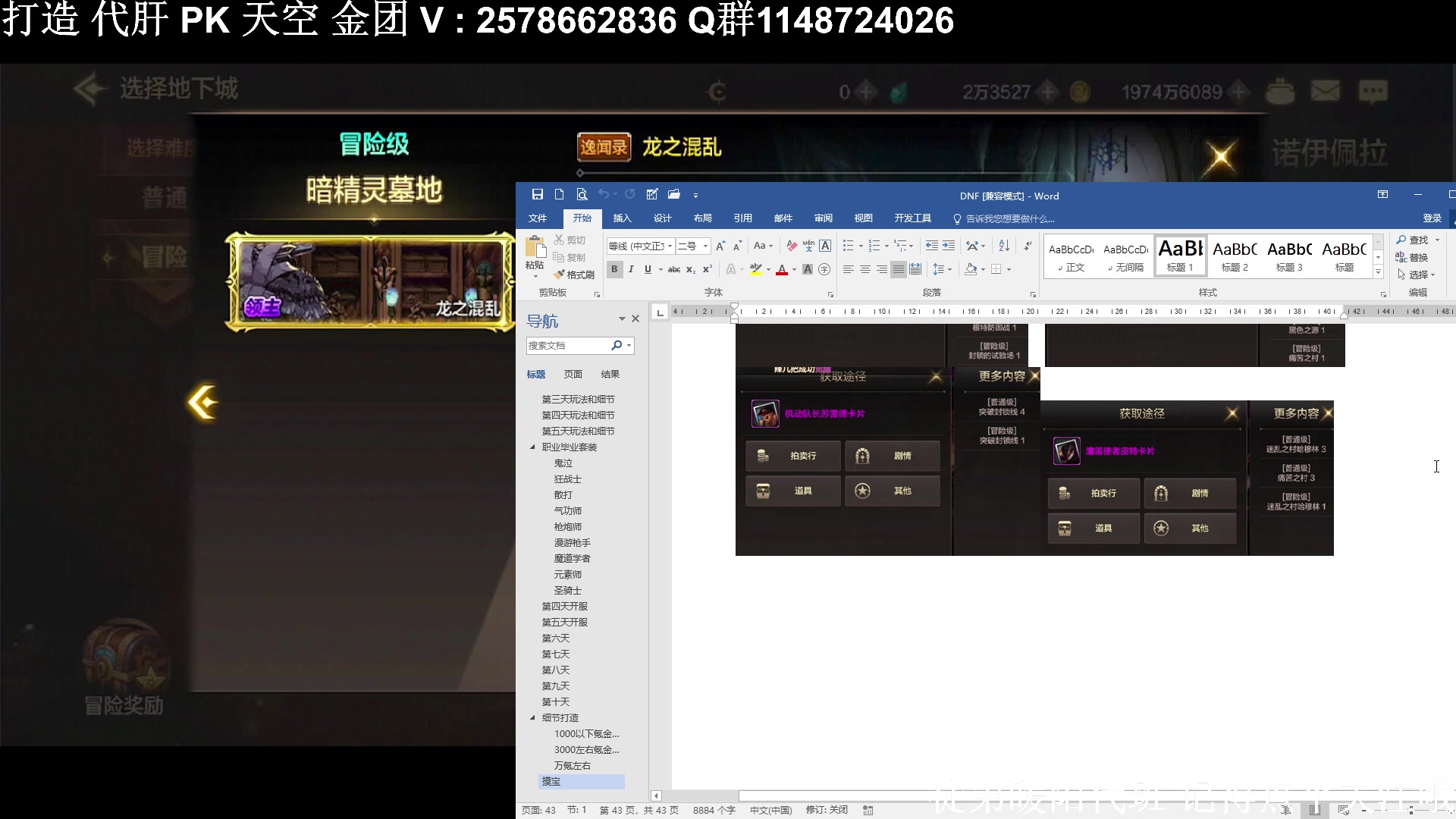Decrease the font size with the shrink font icon
Screen dimensions: 1456x819
point(737,246)
